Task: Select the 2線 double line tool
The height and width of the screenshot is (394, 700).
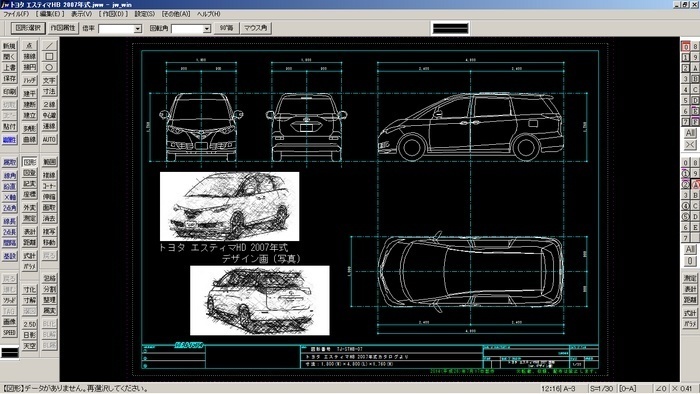Action: 49,104
